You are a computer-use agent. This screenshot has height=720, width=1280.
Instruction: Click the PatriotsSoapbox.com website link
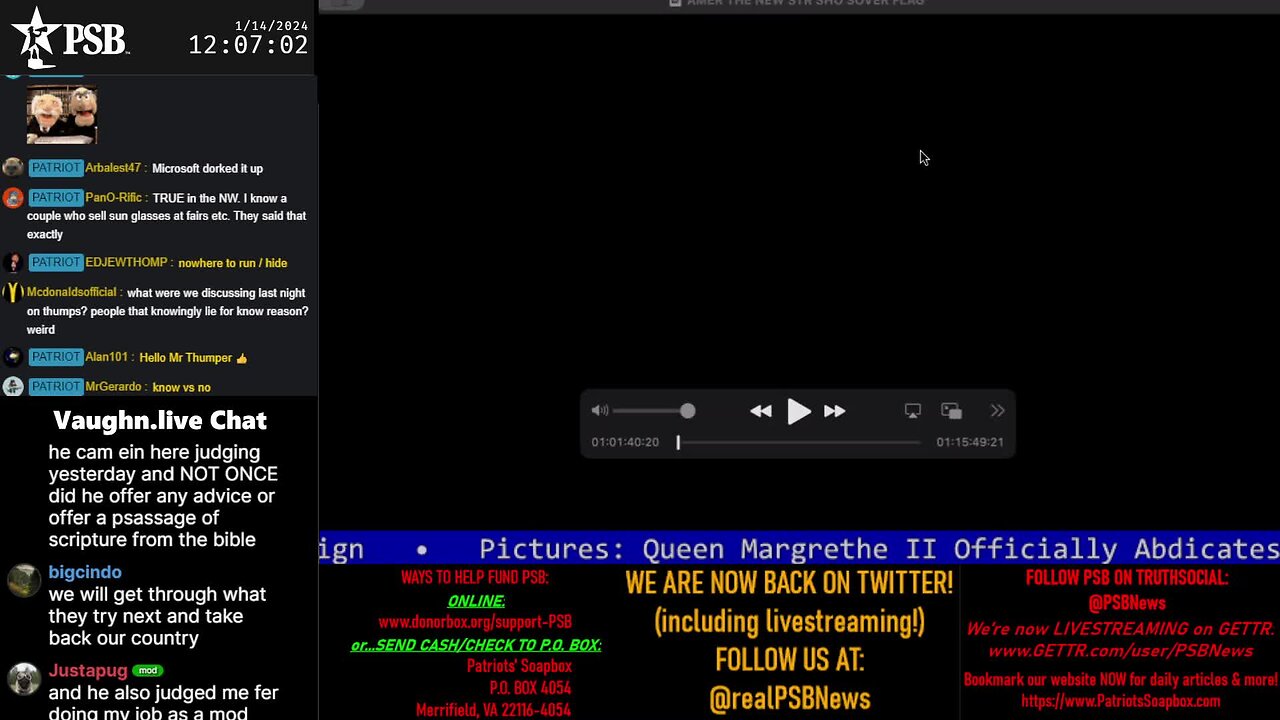(x=1120, y=701)
